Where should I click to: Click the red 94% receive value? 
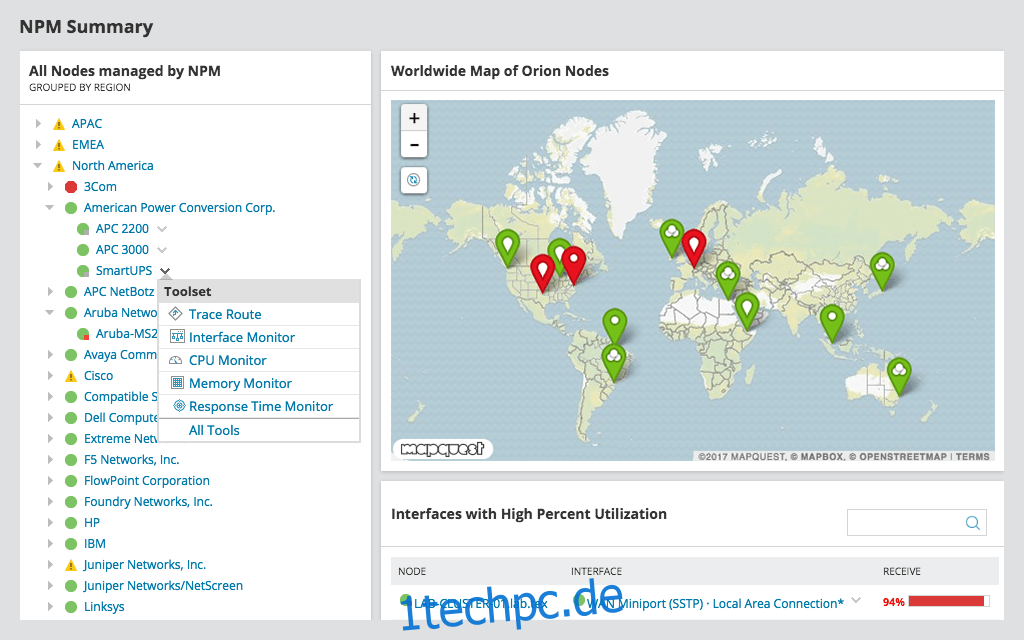[893, 602]
